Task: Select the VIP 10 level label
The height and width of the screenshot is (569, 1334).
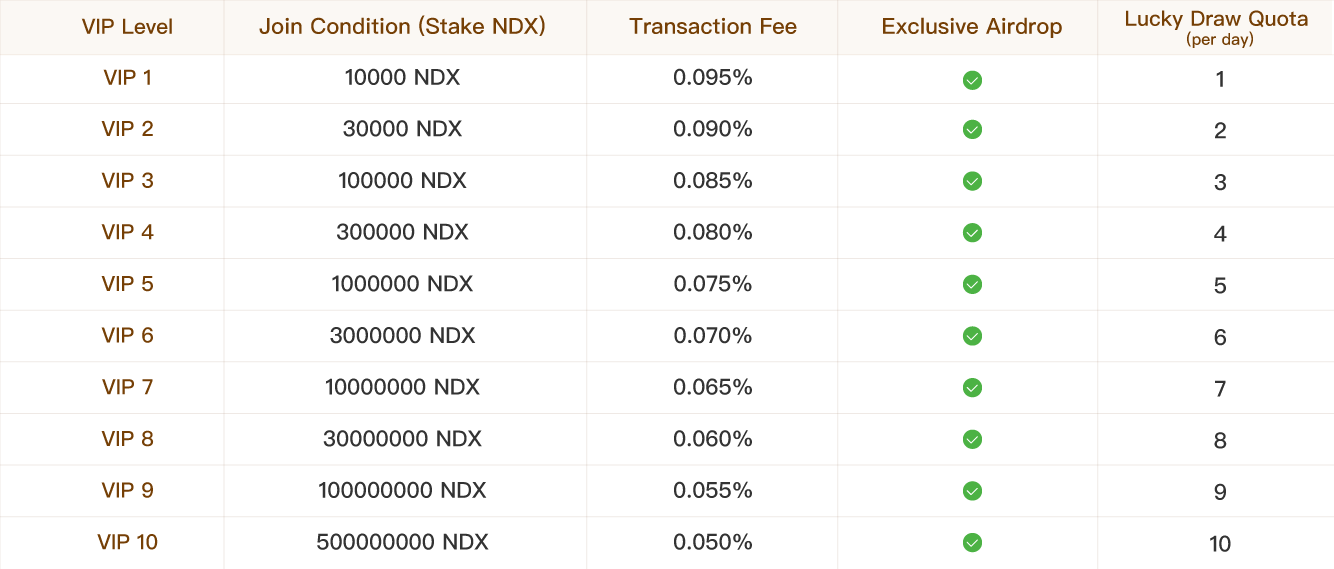Action: [127, 542]
